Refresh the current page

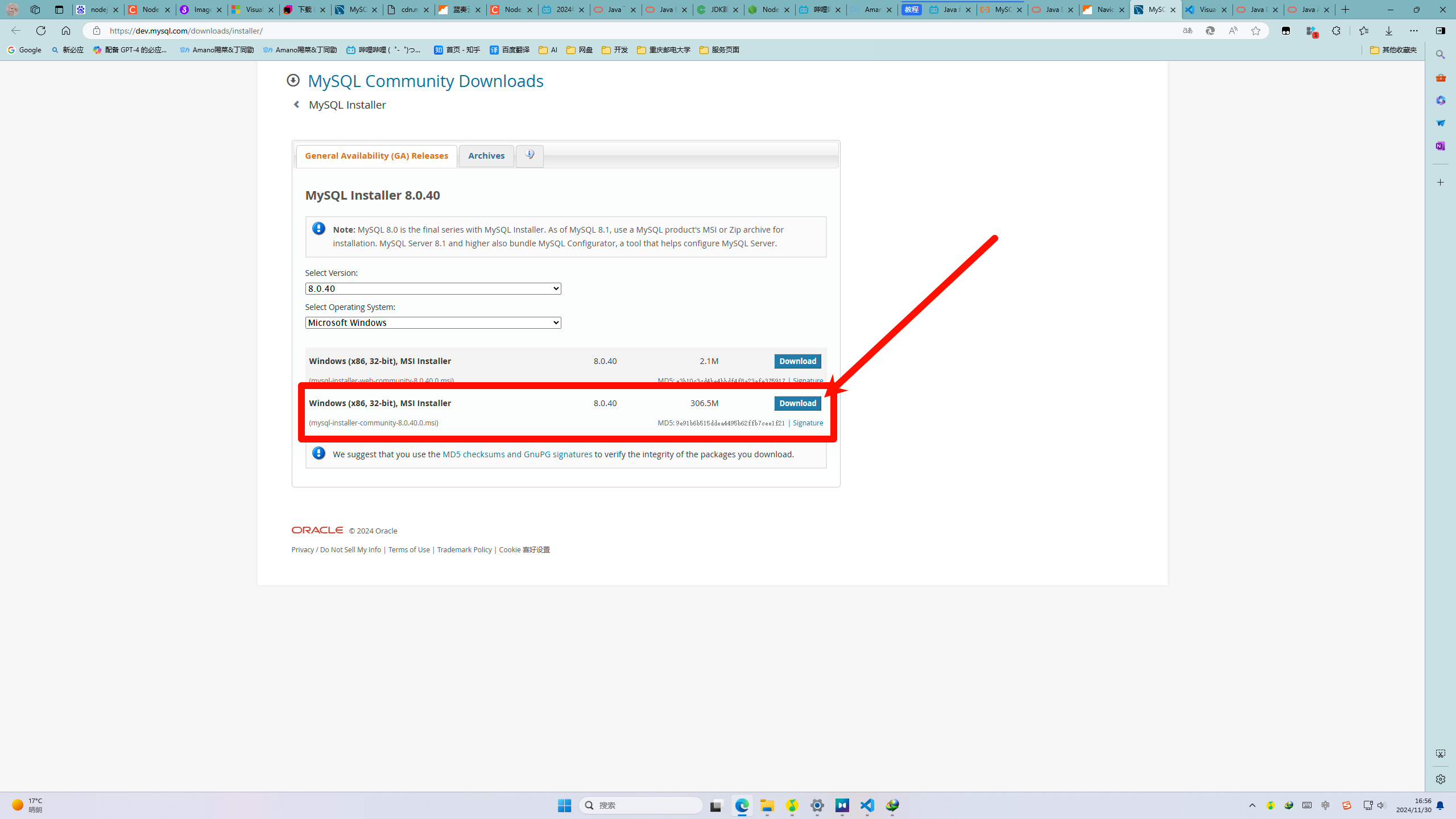(x=41, y=31)
